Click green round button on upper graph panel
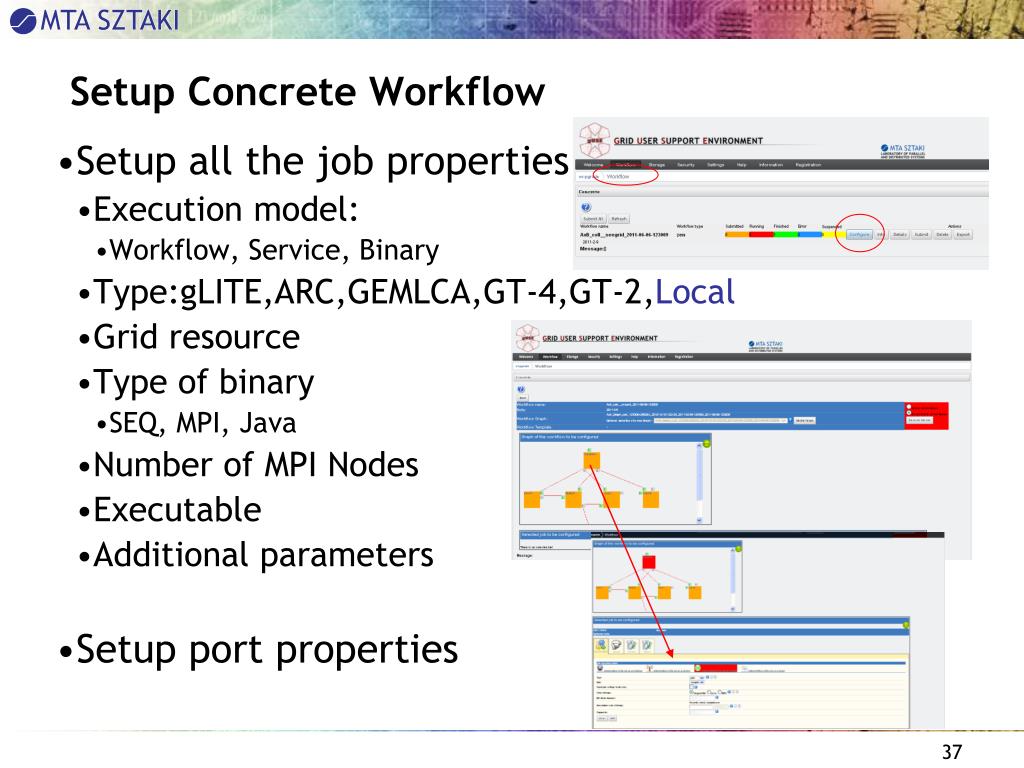This screenshot has height=768, width=1024. (x=707, y=444)
